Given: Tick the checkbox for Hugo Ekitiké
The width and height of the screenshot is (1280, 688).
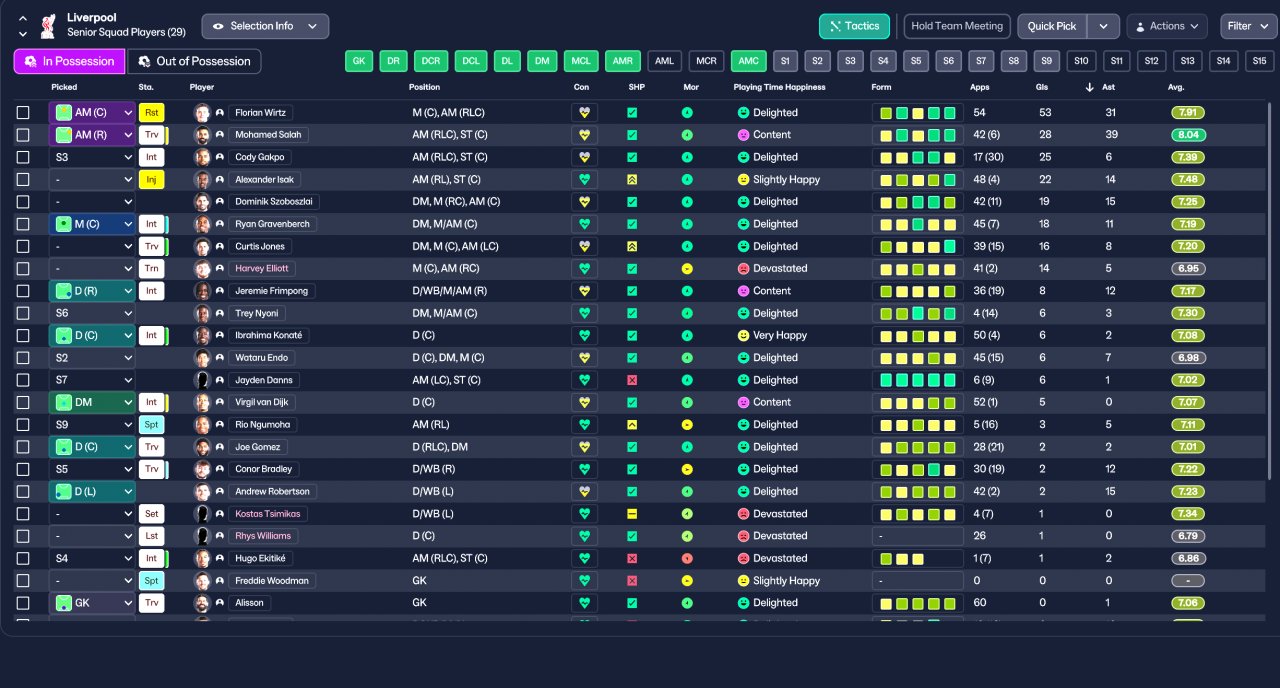Looking at the screenshot, I should point(23,558).
